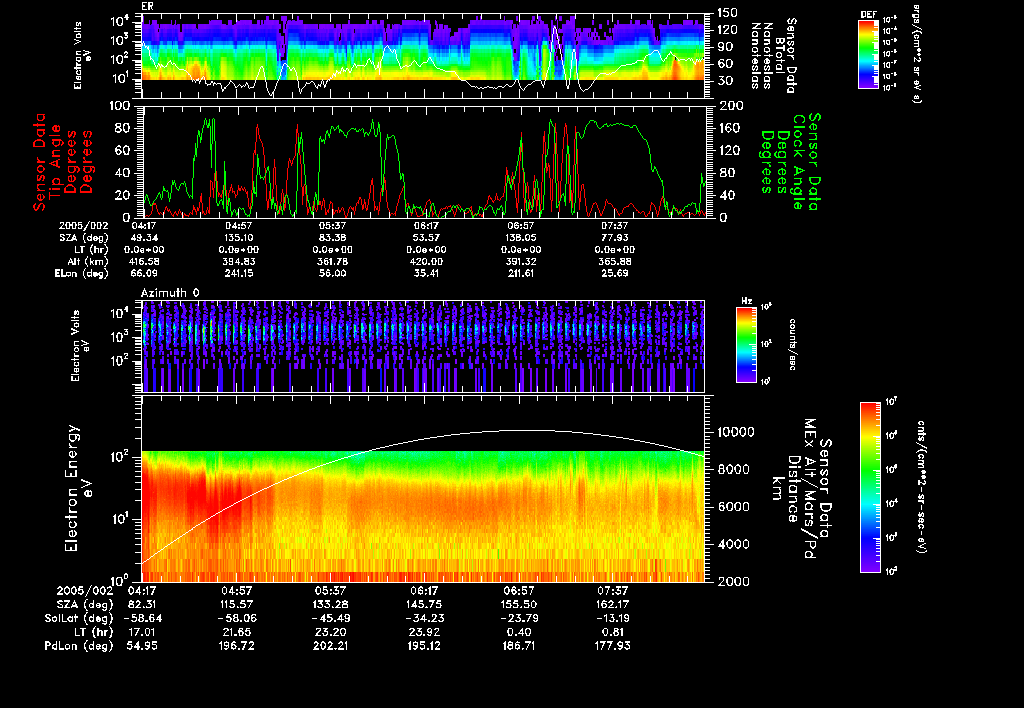1024x708 pixels.
Task: Select PdLon value 177.93
Action: click(x=612, y=646)
